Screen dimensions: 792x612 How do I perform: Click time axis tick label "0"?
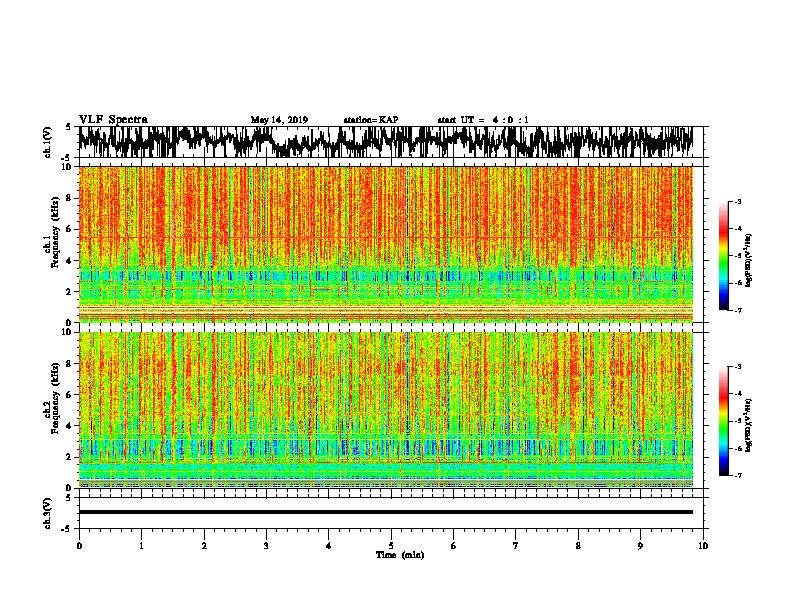click(x=79, y=545)
